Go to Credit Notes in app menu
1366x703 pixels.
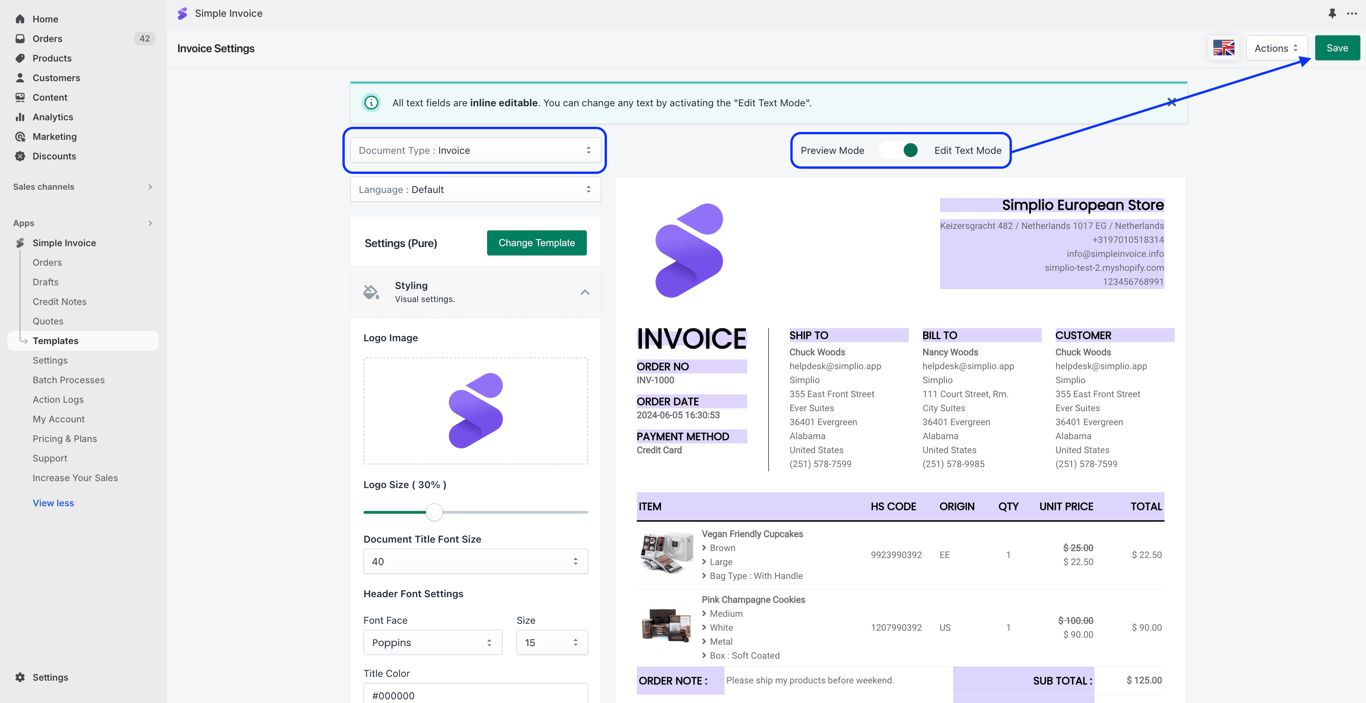[x=59, y=301]
